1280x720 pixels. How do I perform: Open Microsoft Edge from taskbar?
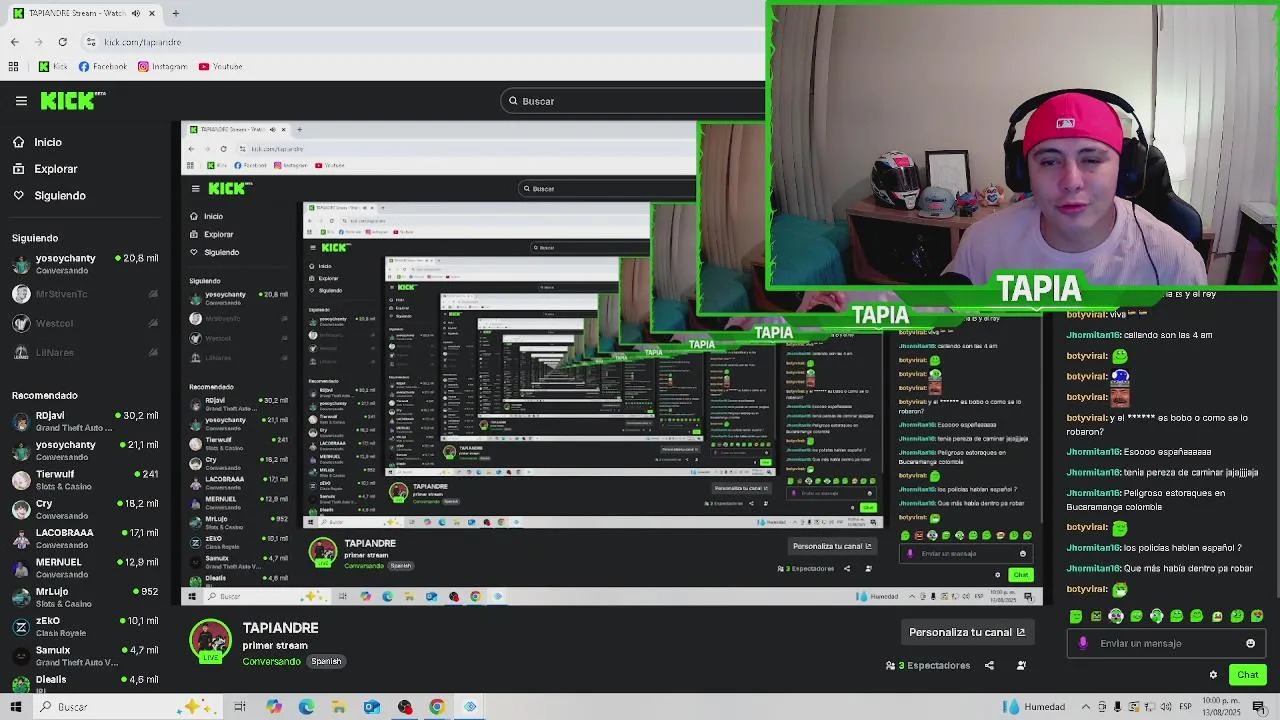pyautogui.click(x=306, y=707)
